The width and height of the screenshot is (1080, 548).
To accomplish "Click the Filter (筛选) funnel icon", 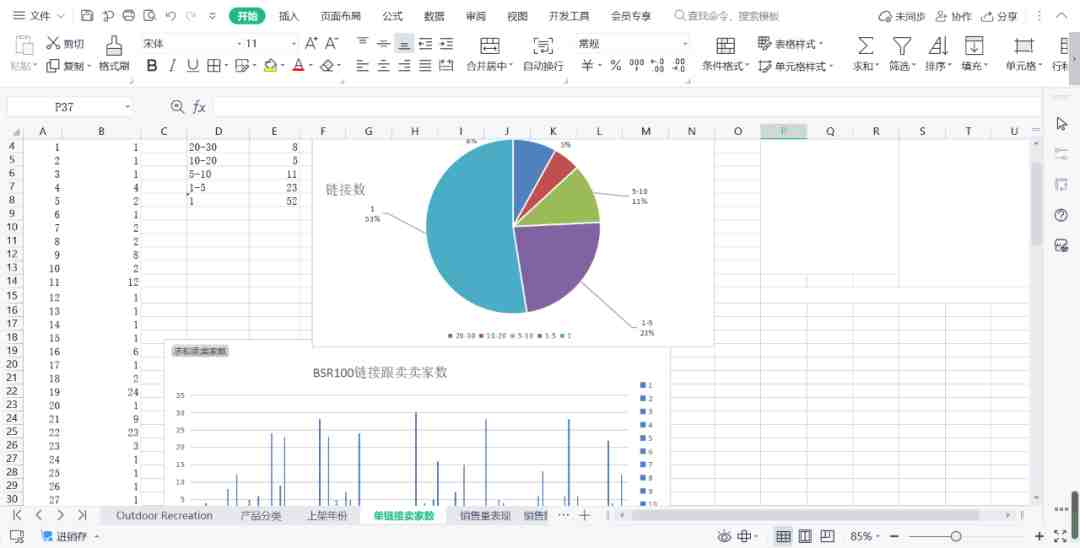I will pyautogui.click(x=902, y=46).
